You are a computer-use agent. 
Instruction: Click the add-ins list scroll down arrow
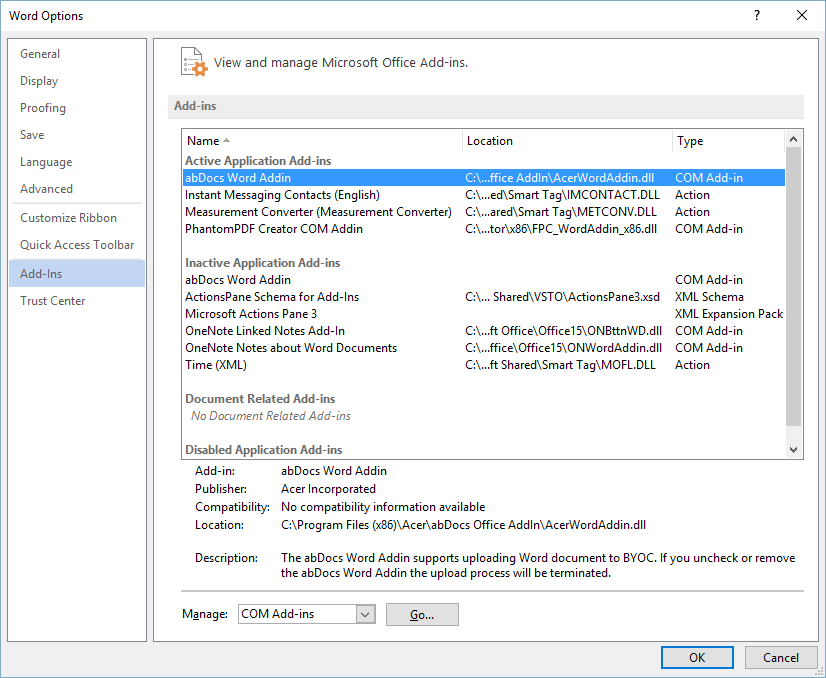[x=793, y=450]
